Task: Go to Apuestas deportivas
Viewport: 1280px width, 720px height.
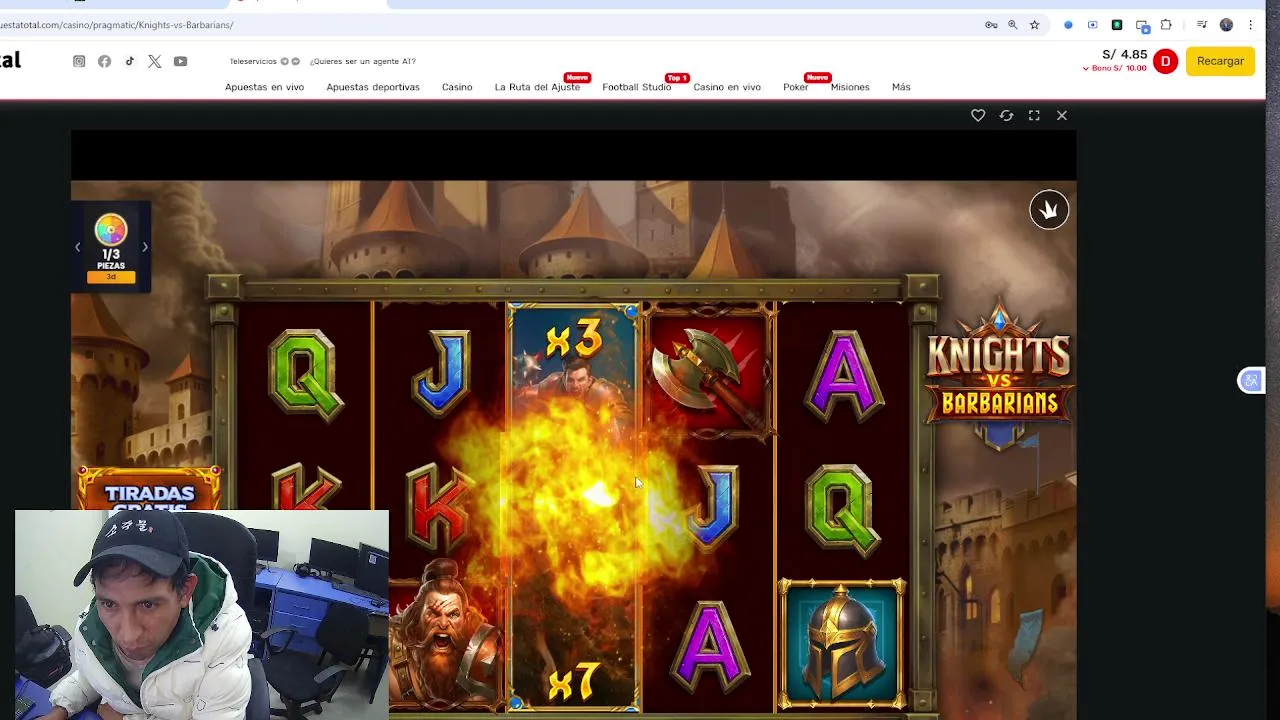Action: (x=373, y=87)
